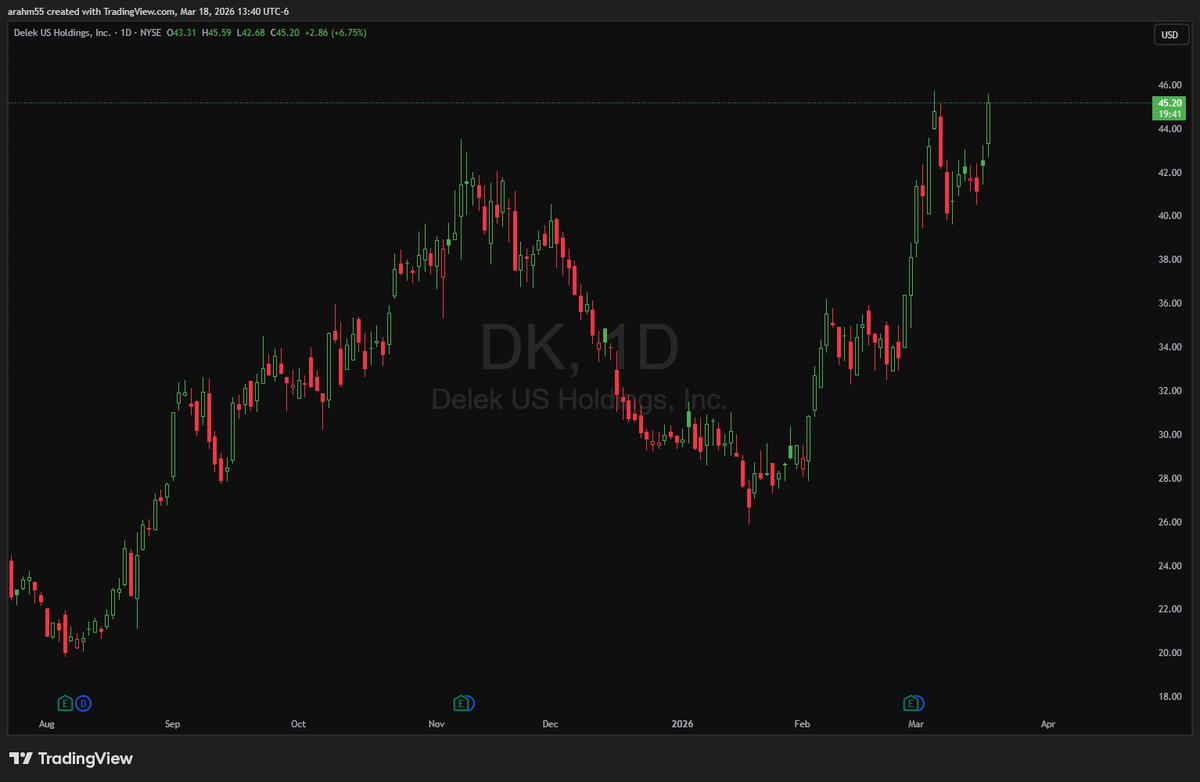The height and width of the screenshot is (782, 1200).
Task: Click the 28.00 price scale label
Action: coord(1170,479)
